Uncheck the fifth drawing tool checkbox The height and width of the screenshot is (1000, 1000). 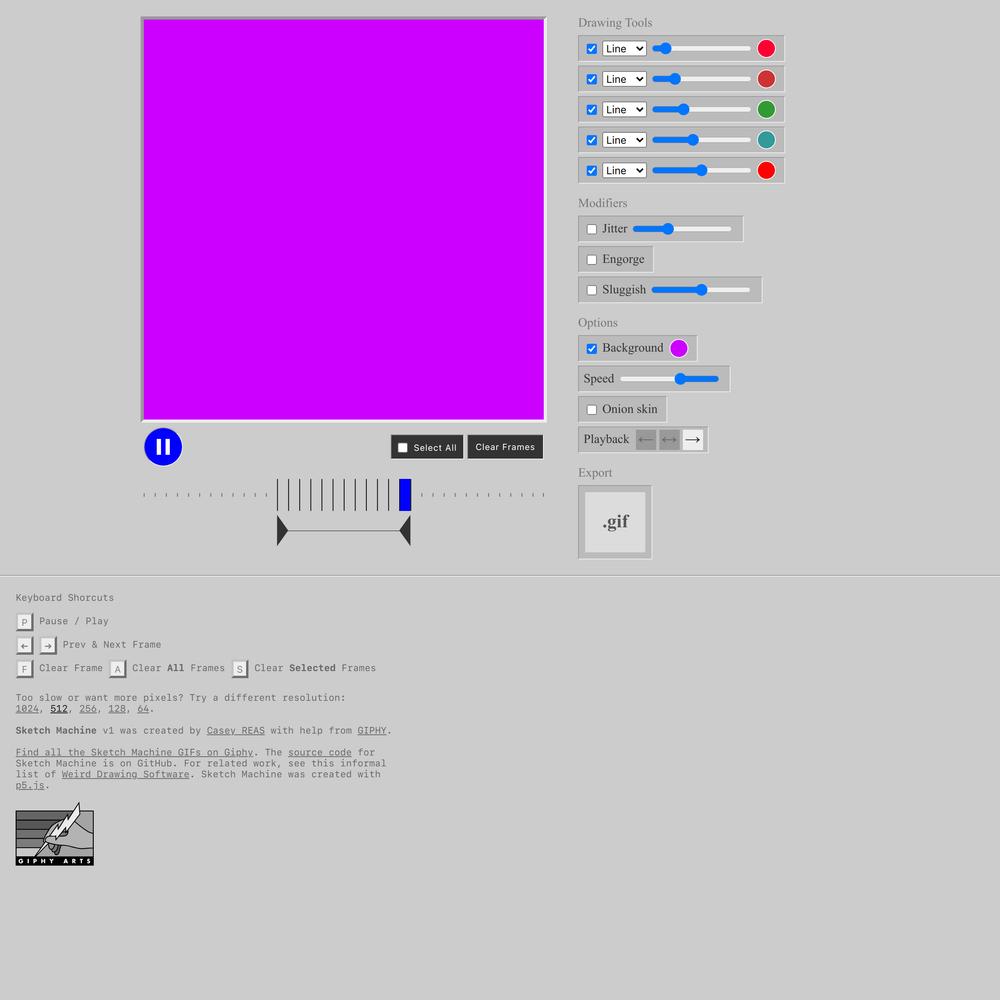[592, 171]
